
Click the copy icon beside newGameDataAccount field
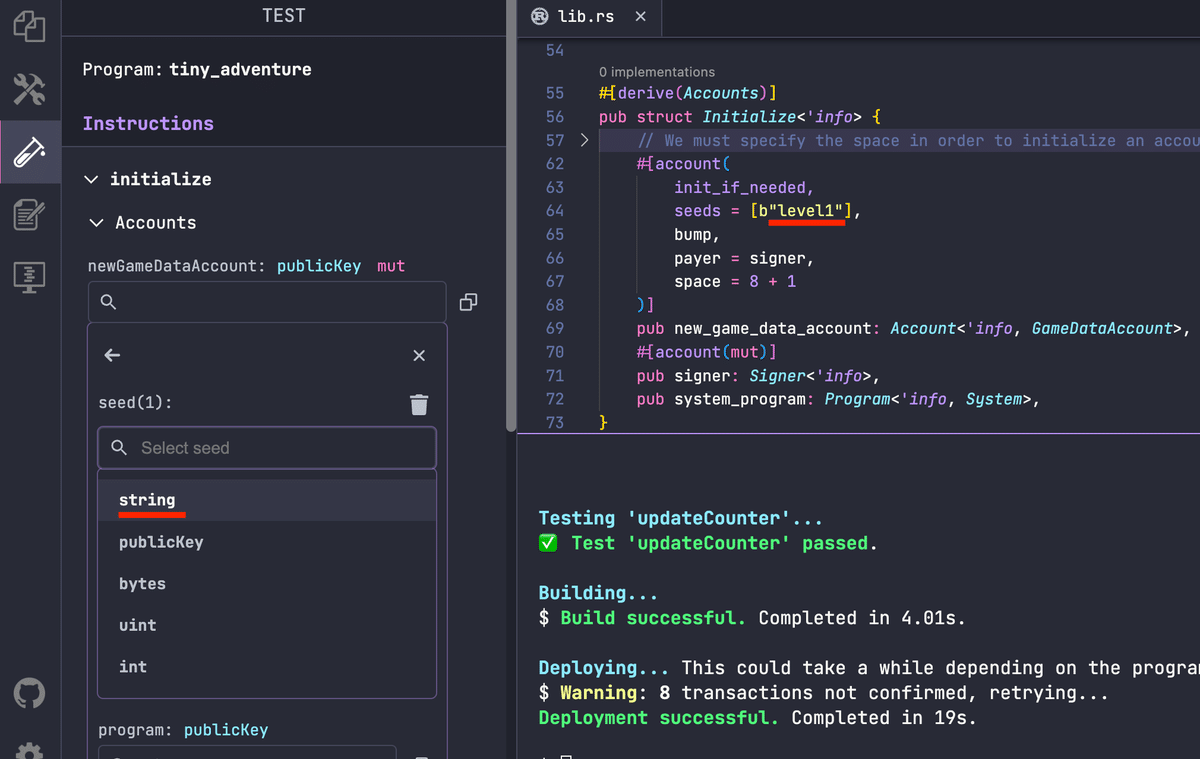[467, 302]
